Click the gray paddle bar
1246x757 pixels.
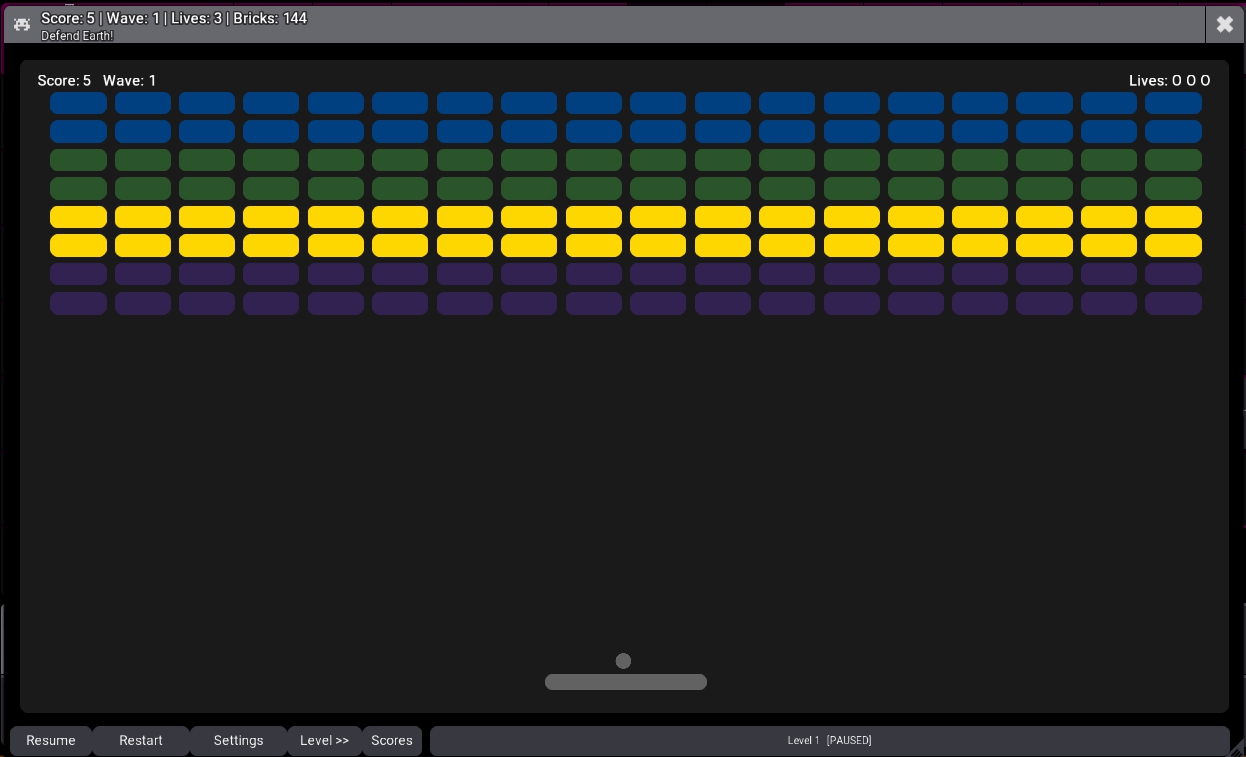pos(626,682)
